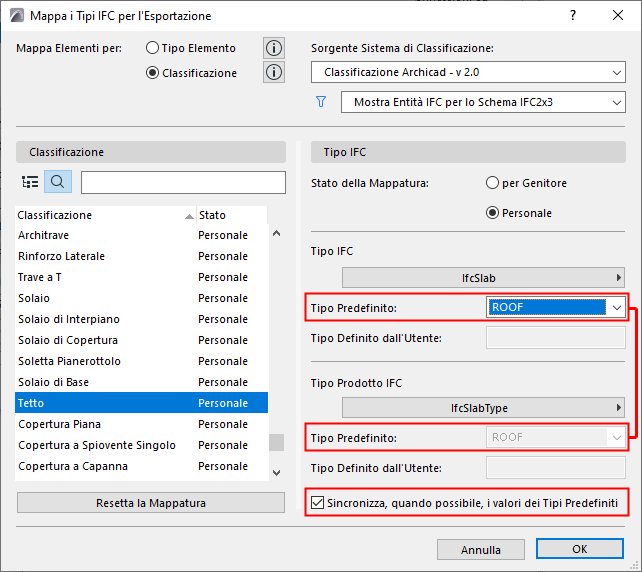Screen dimensions: 642x572
Task: Open Classificazione Archicad v 2.0 dropdown
Action: 468,72
